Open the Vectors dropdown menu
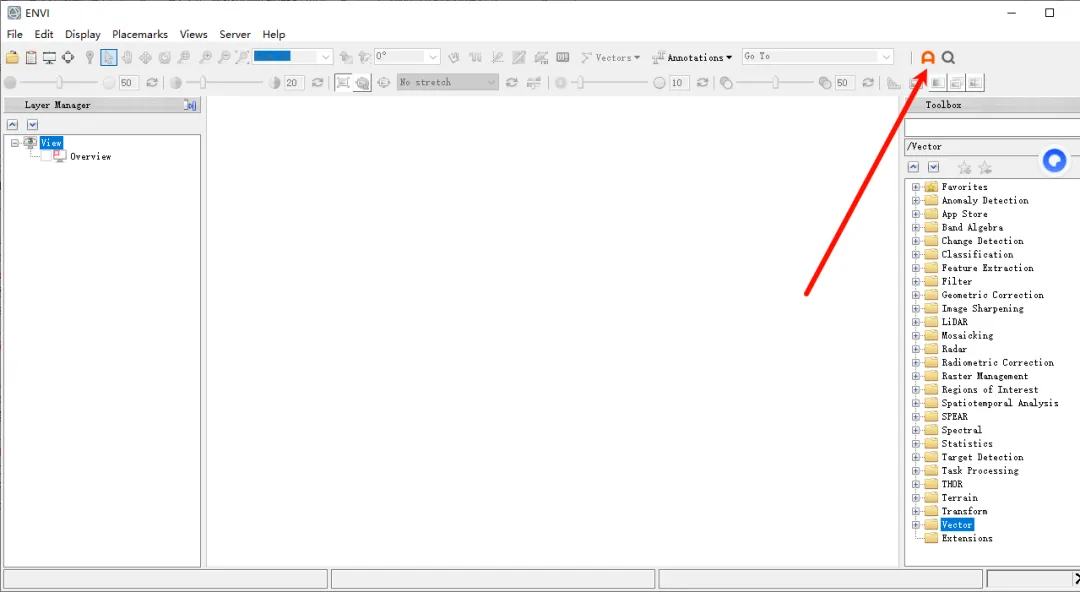Image resolution: width=1080 pixels, height=592 pixels. pyautogui.click(x=611, y=58)
